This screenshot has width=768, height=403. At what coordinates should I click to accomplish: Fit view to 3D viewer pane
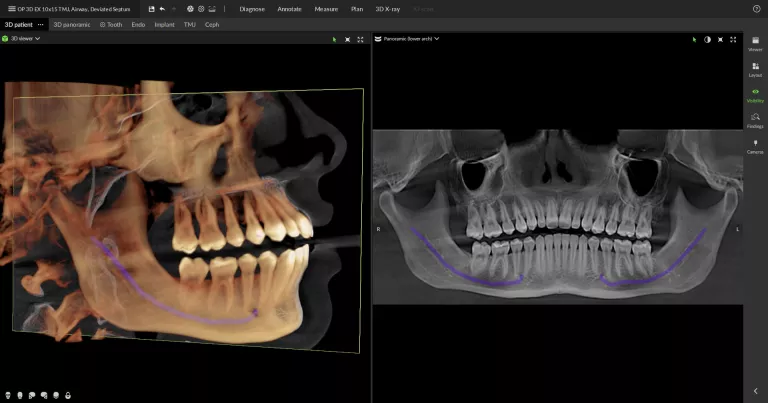click(347, 39)
